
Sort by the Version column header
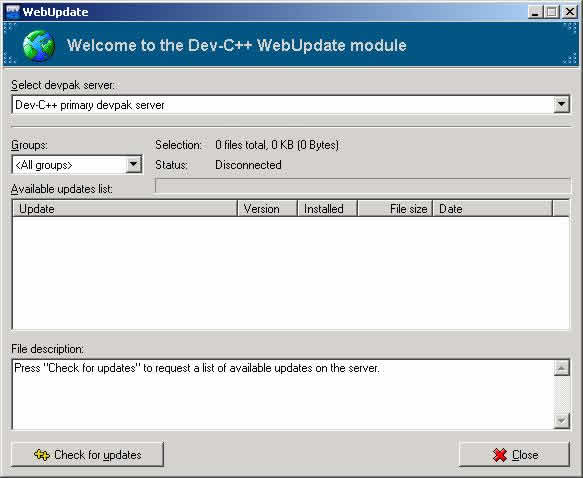(267, 209)
